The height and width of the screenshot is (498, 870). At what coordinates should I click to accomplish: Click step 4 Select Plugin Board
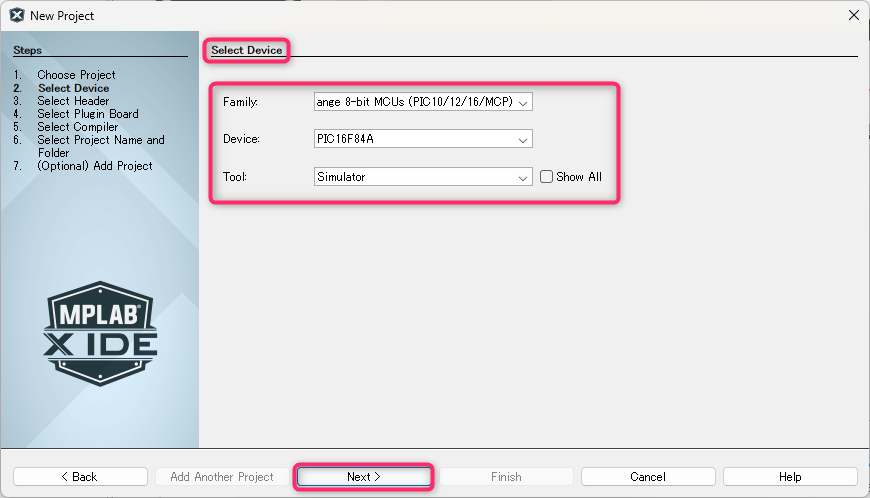pyautogui.click(x=88, y=114)
